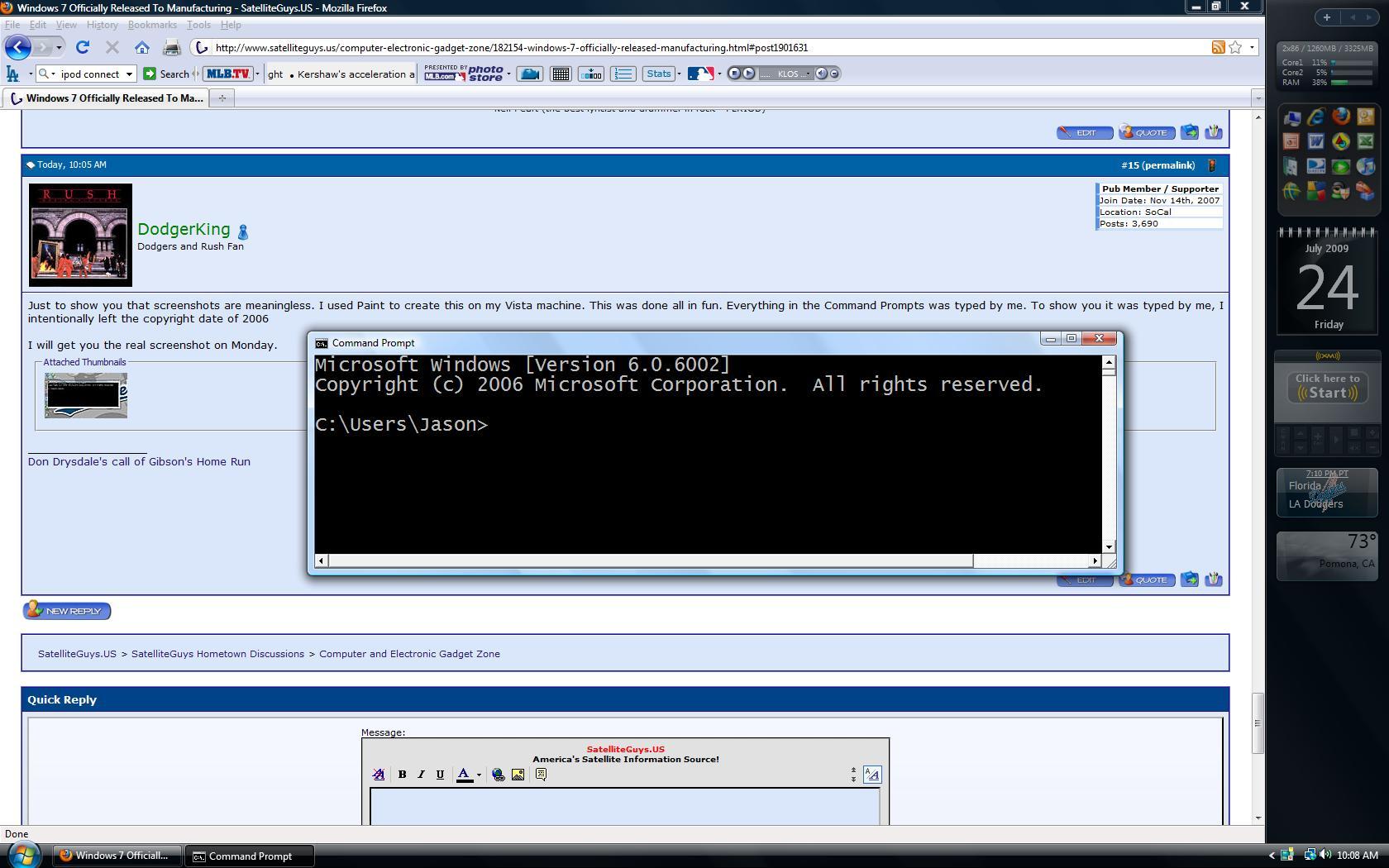The height and width of the screenshot is (868, 1389).
Task: Open the Tools menu
Action: [x=198, y=25]
